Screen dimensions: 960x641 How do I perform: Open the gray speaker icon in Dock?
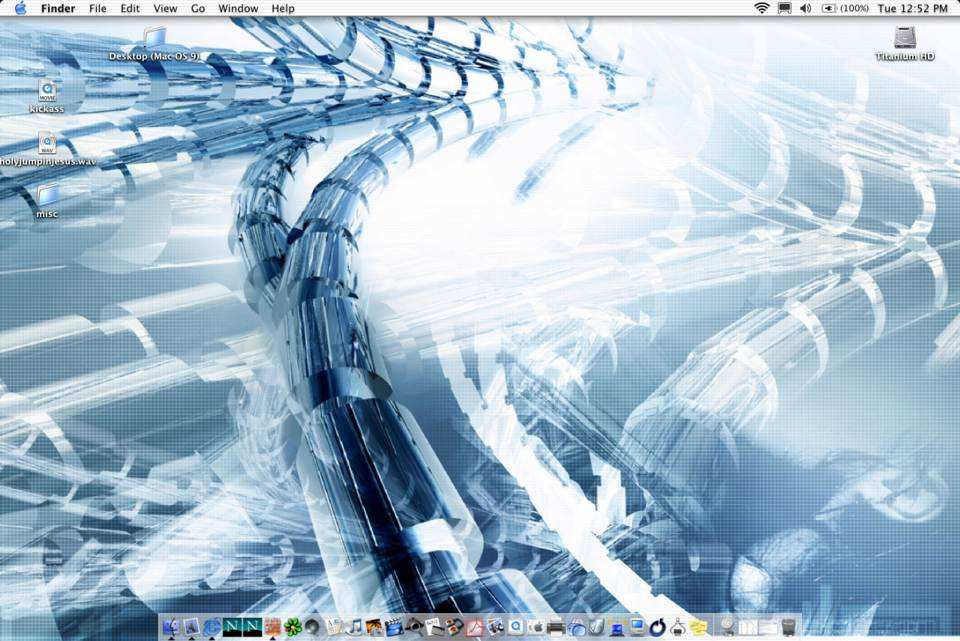coord(313,627)
